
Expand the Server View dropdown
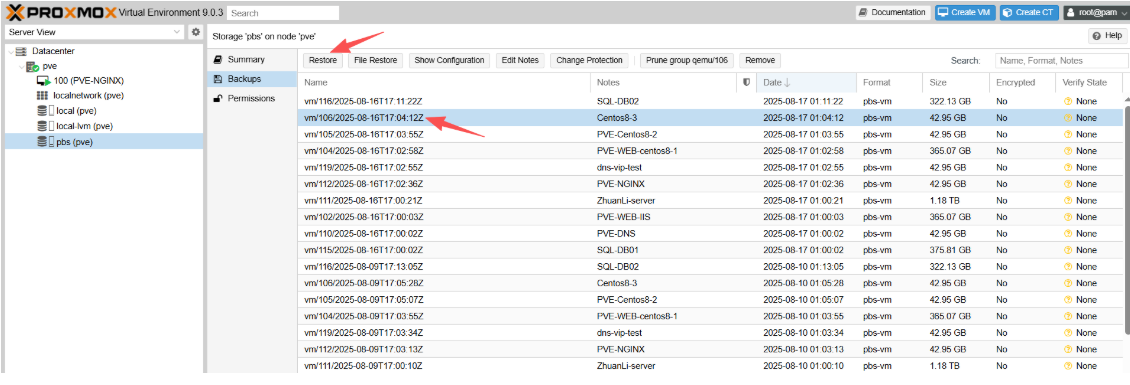click(x=178, y=32)
